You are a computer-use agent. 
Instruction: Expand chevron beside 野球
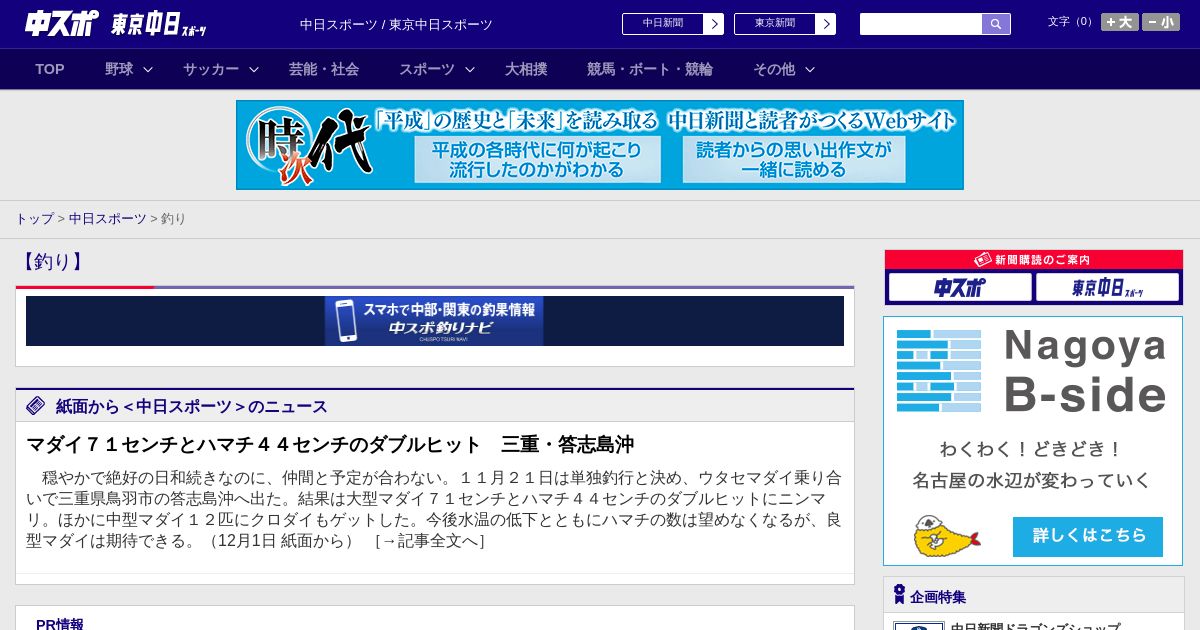pos(148,69)
